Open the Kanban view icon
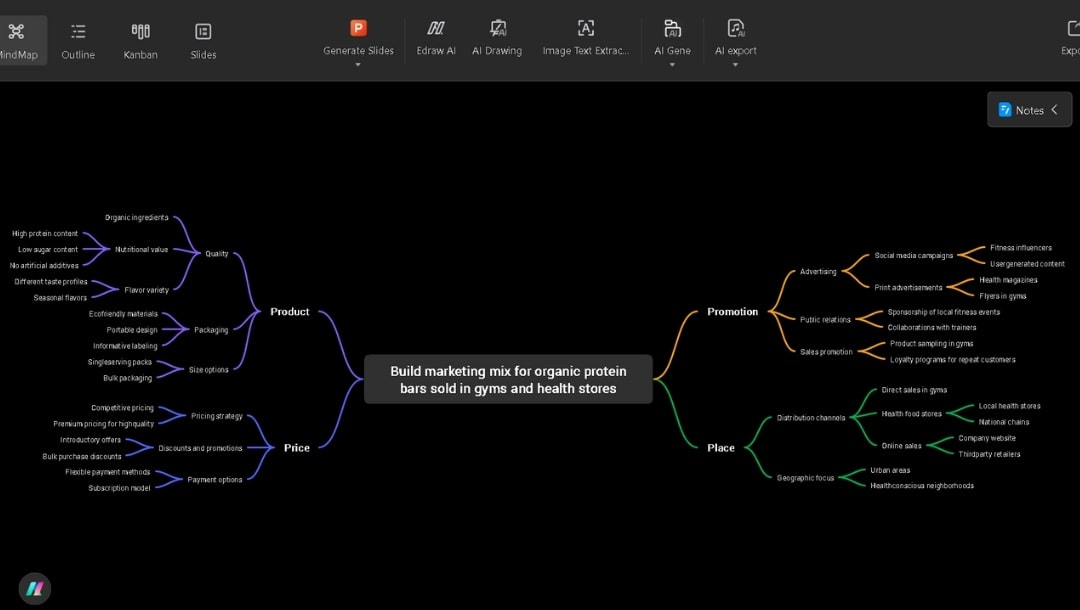Screen dimensions: 1080x610 coord(140,31)
